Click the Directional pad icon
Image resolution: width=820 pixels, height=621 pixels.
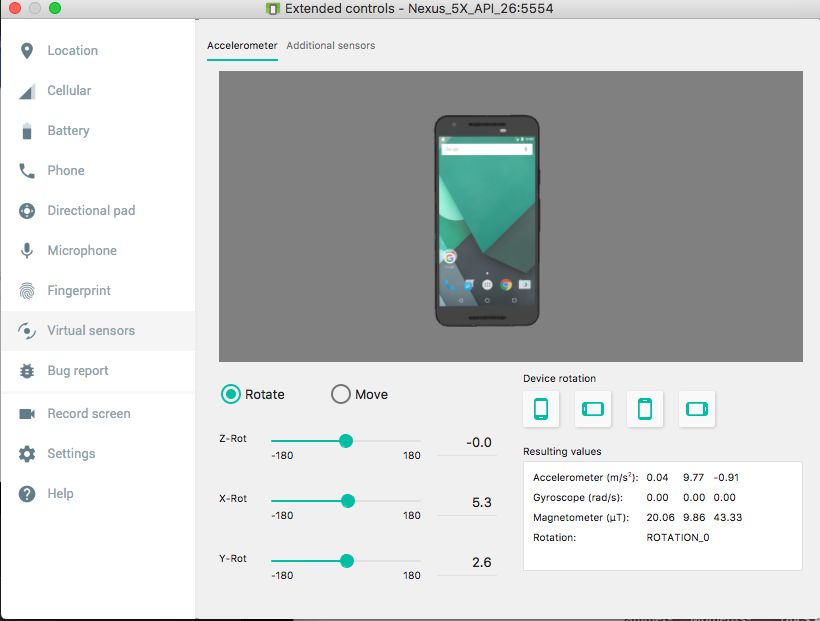tap(27, 211)
